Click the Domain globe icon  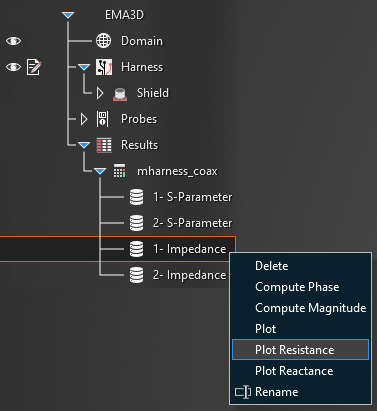[x=104, y=41]
